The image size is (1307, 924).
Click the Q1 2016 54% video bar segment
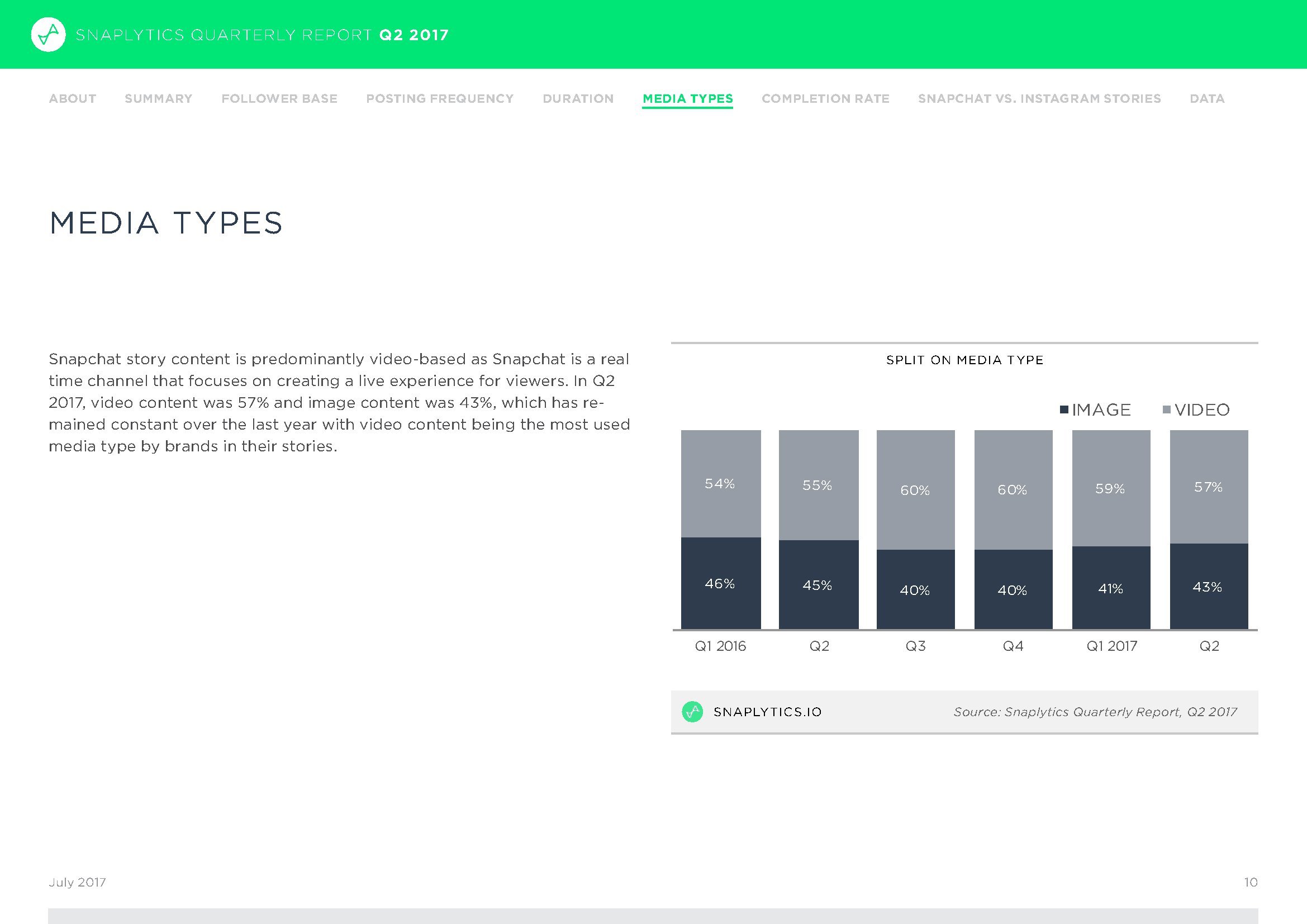coord(721,484)
